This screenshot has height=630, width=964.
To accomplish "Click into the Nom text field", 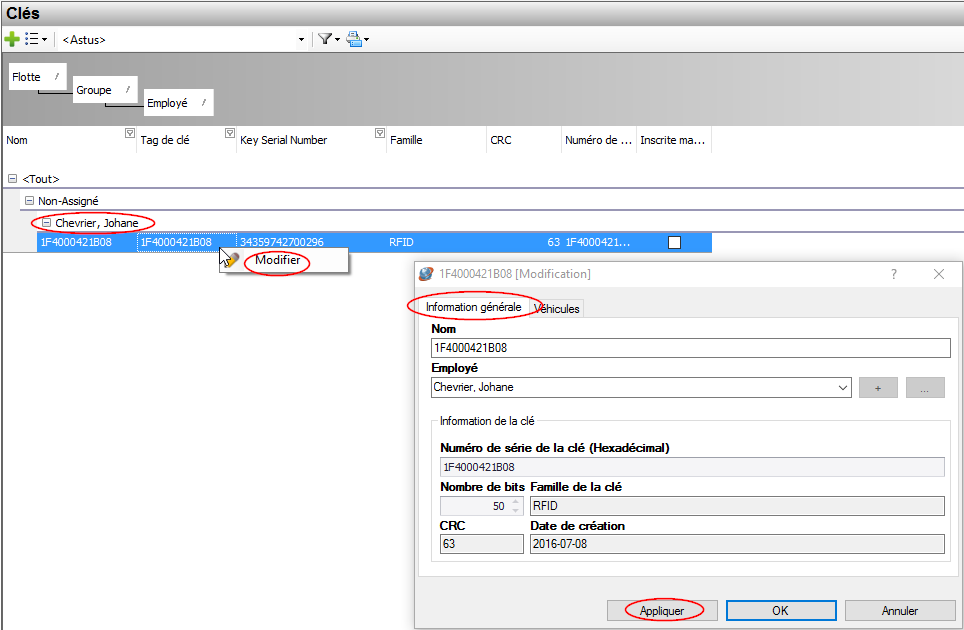I will [x=690, y=348].
